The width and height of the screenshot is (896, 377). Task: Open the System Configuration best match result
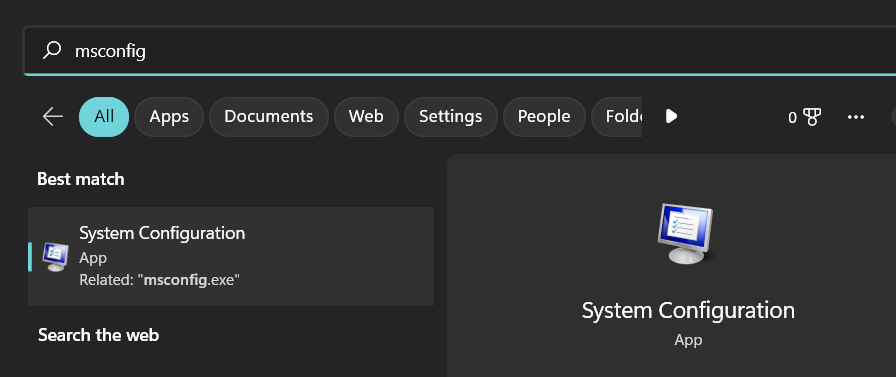click(231, 256)
